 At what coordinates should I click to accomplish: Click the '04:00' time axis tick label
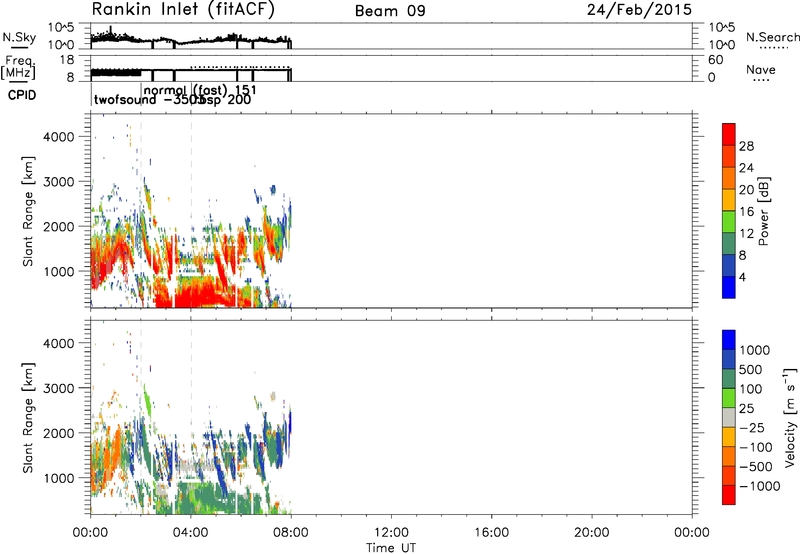pos(191,533)
